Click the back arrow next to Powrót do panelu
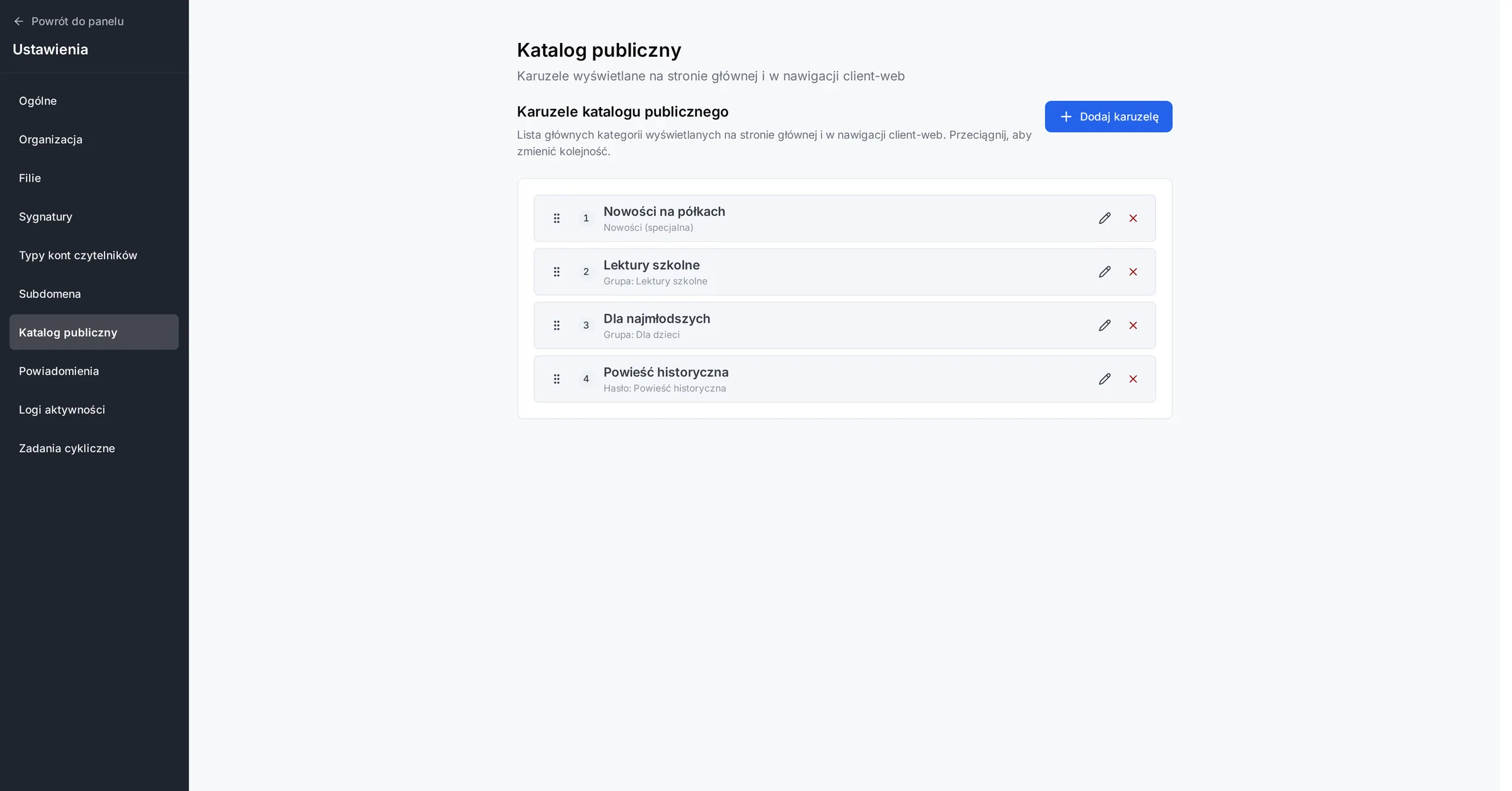 (x=19, y=21)
